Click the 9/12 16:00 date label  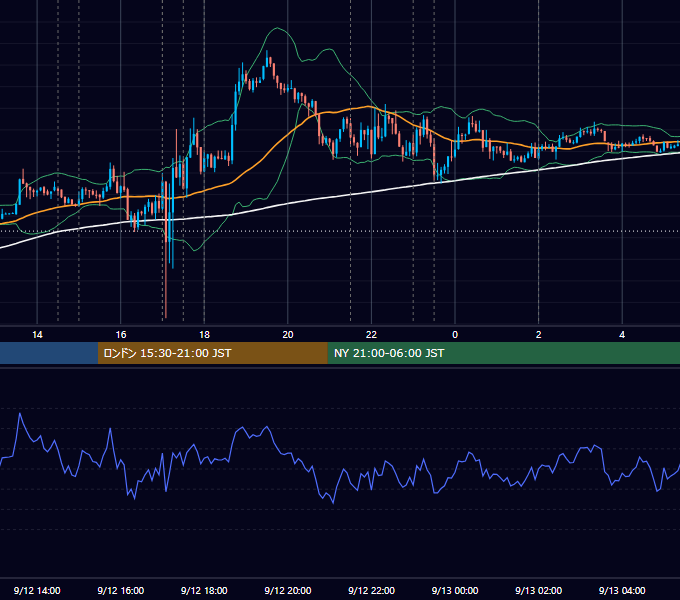121,590
